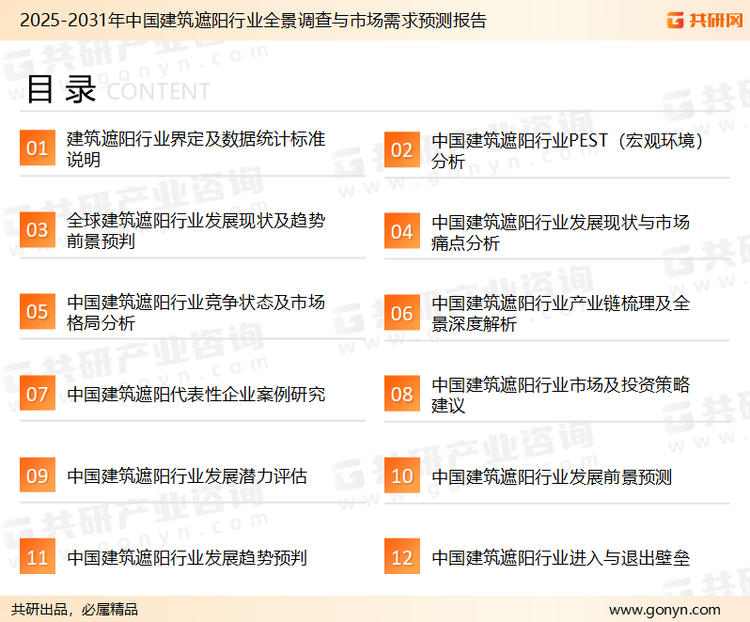This screenshot has width=750, height=622.
Task: Open chapter 建筑遮阳行业界定及数据统计标准说明
Action: (x=196, y=149)
